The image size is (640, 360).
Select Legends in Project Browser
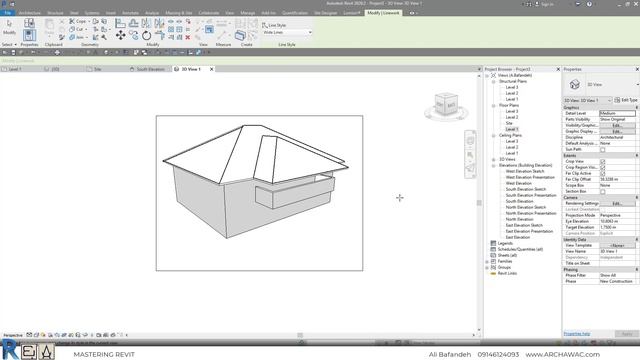click(x=505, y=243)
